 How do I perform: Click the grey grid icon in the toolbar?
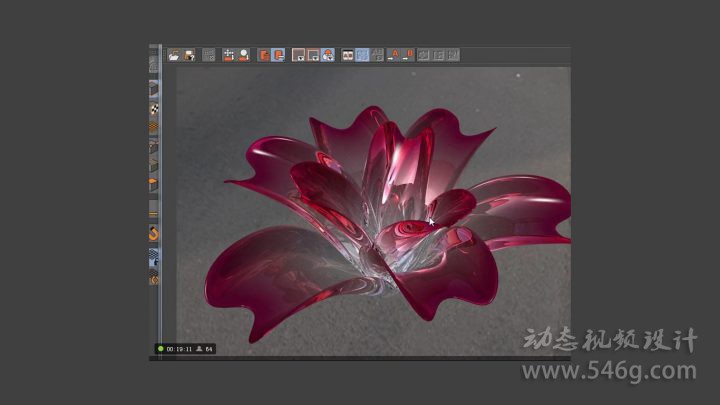point(209,56)
